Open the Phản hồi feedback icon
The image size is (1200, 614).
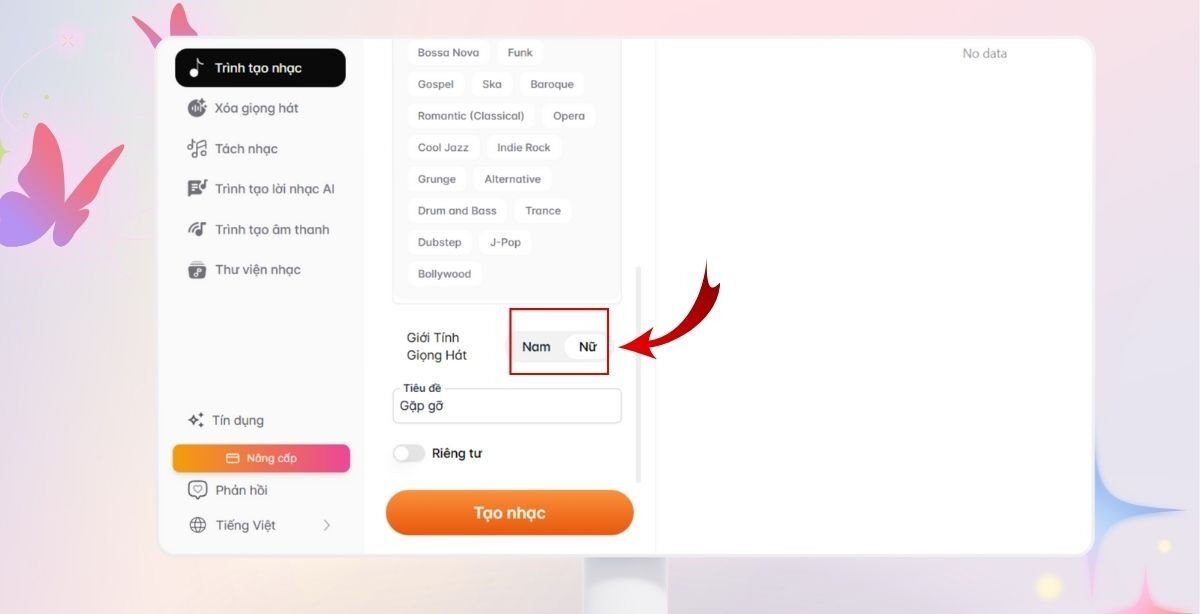tap(197, 490)
